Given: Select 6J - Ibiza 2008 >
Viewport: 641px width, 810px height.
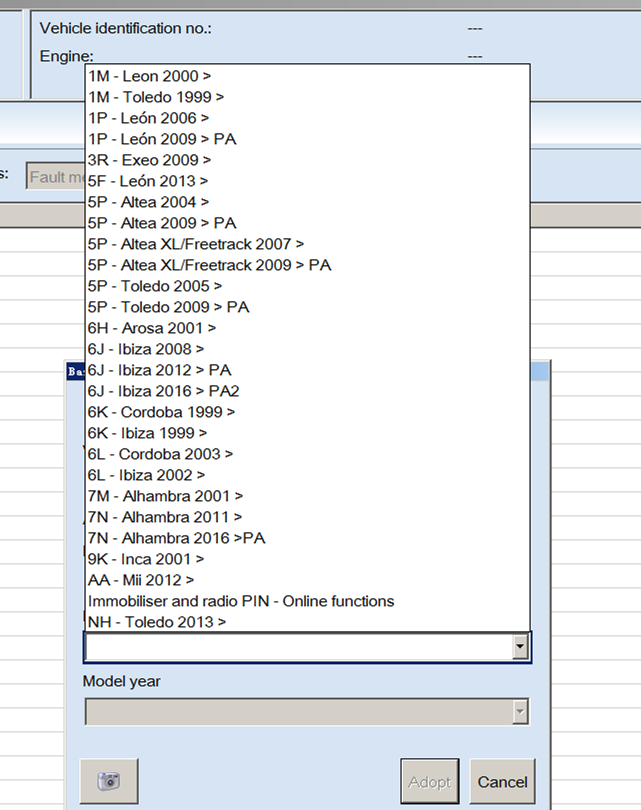Looking at the screenshot, I should point(307,349).
